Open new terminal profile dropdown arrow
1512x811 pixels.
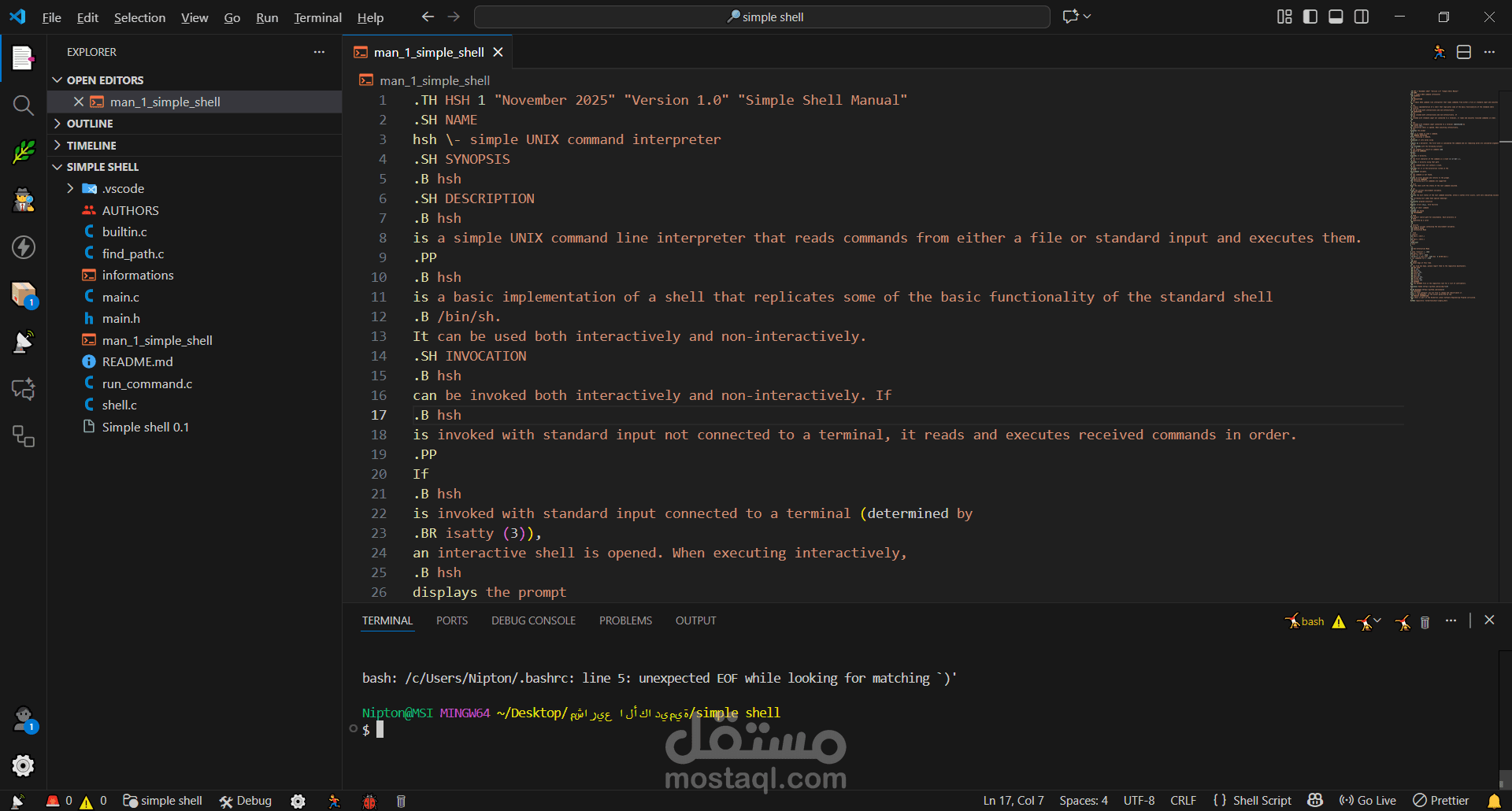pyautogui.click(x=1377, y=621)
